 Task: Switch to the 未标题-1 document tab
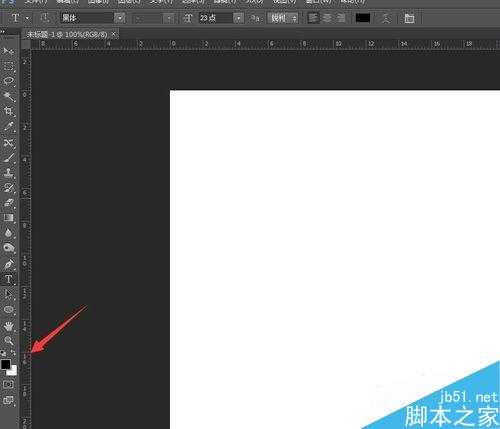[67, 34]
